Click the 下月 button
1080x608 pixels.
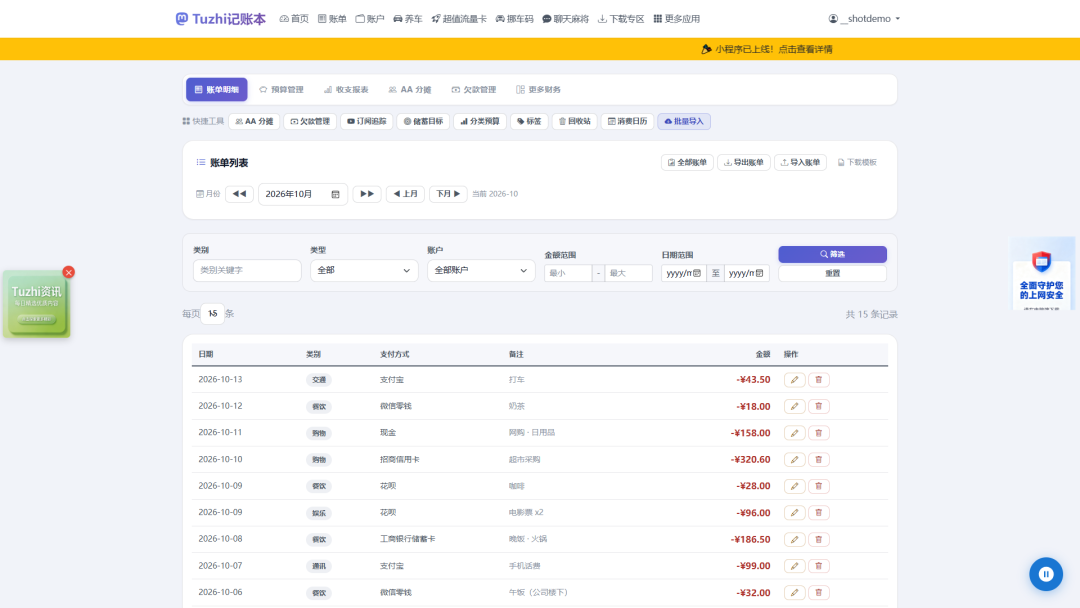coord(448,194)
